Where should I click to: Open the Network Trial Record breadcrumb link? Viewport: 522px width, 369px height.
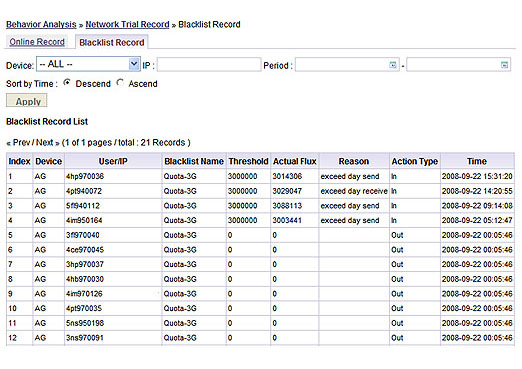[127, 24]
